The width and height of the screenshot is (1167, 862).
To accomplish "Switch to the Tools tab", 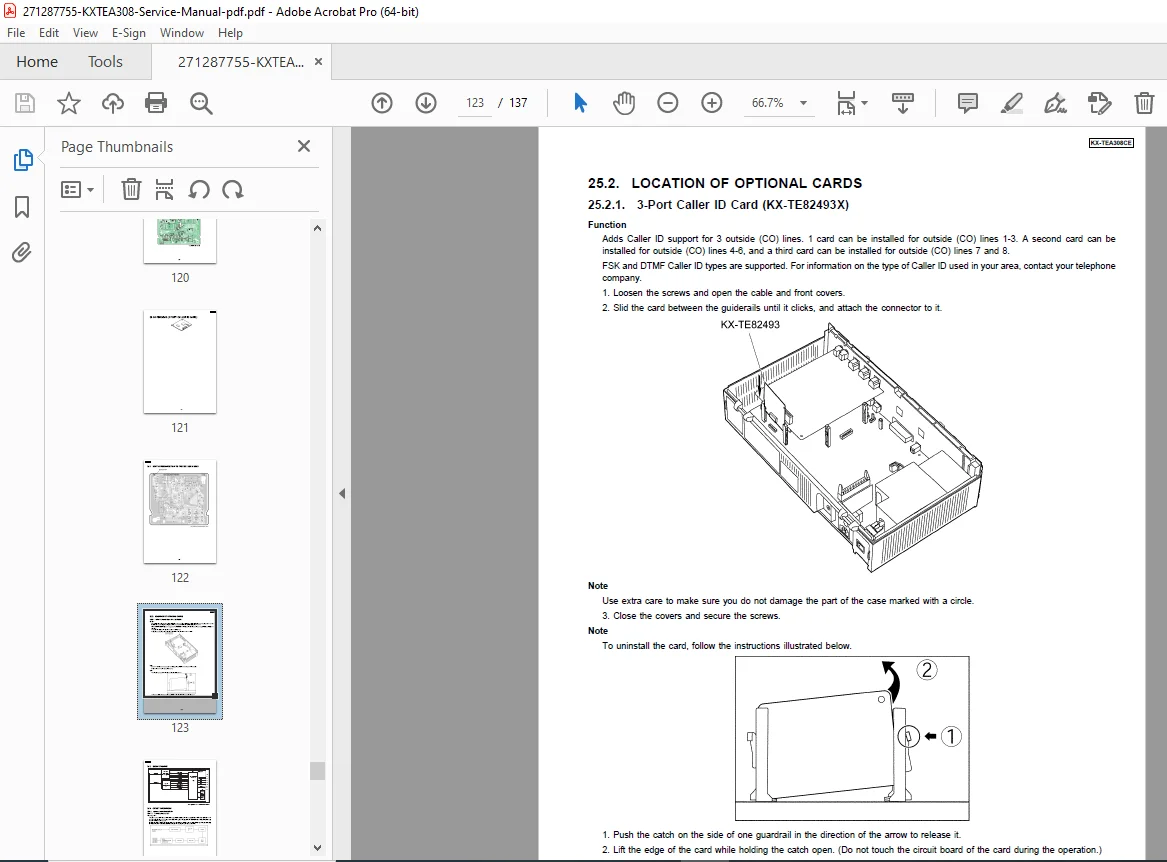I will (x=105, y=62).
